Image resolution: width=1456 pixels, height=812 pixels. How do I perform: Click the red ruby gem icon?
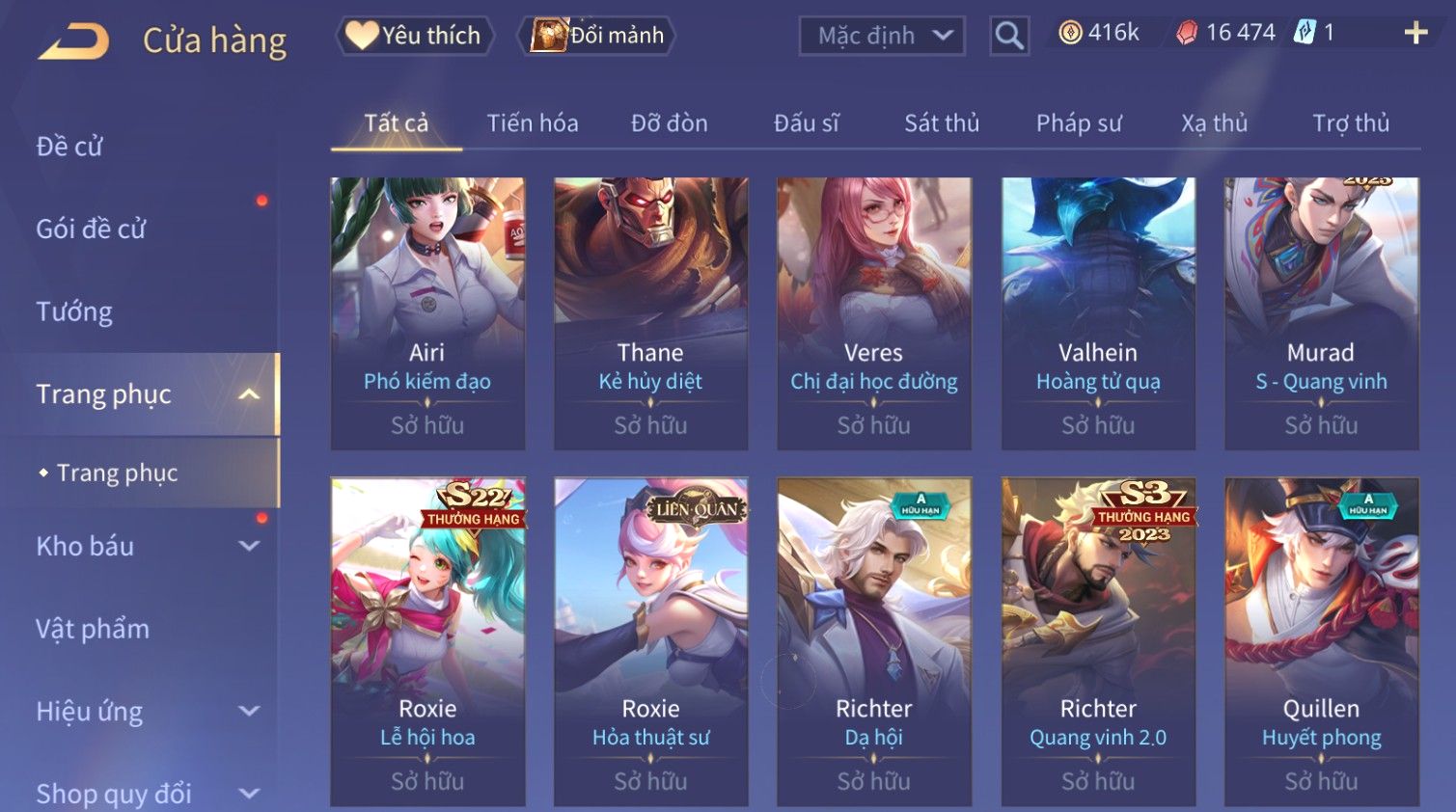pyautogui.click(x=1187, y=33)
